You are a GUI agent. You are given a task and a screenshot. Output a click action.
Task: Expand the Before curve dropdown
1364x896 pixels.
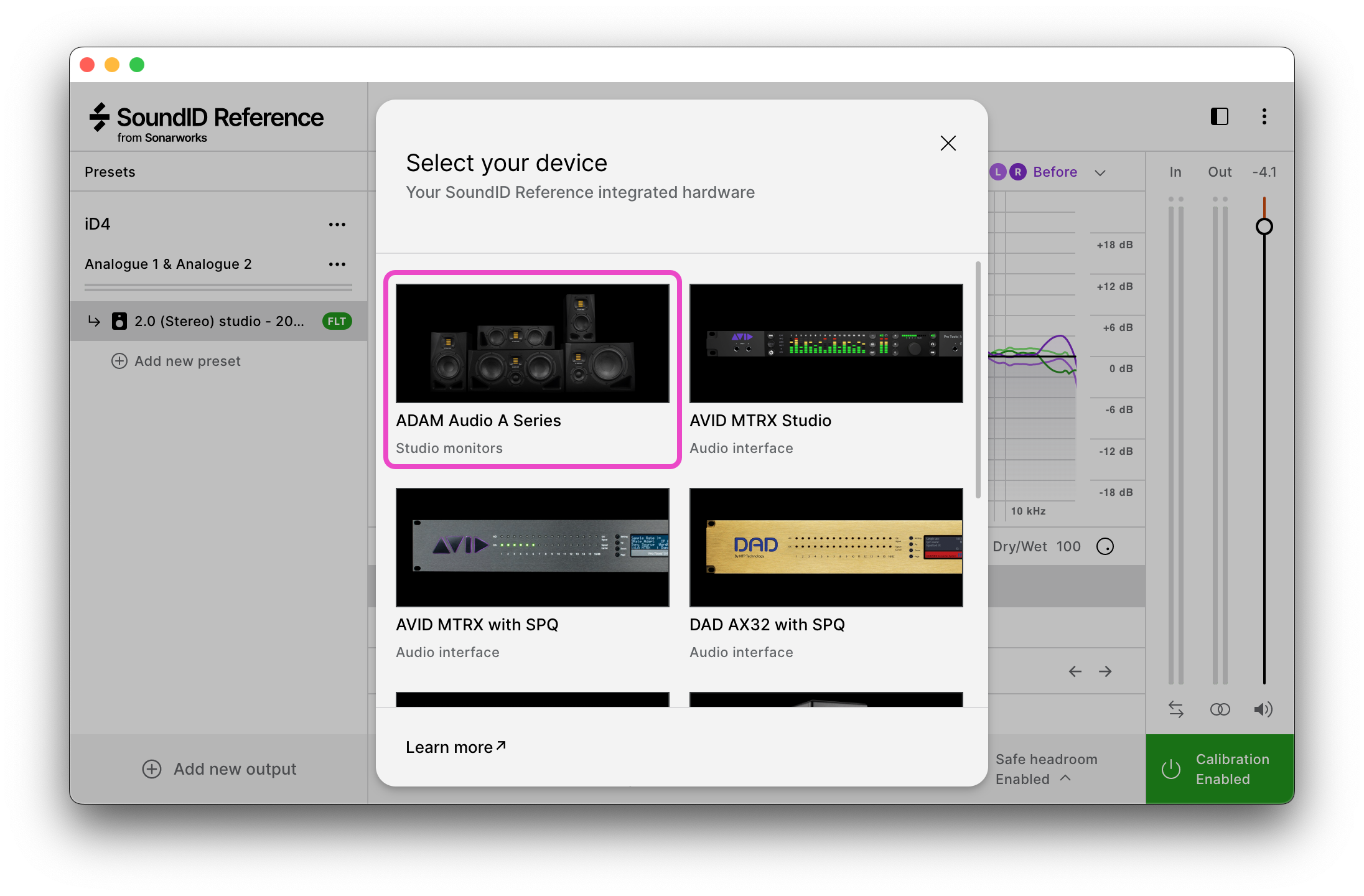click(x=1100, y=172)
